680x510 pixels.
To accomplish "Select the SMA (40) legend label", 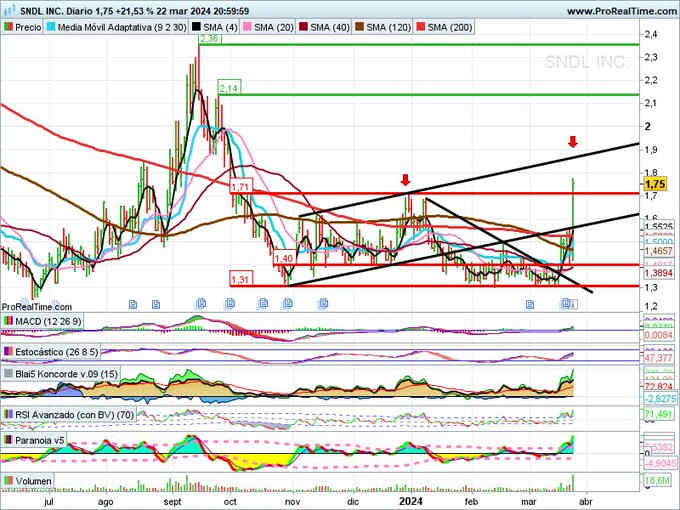I will (x=330, y=27).
